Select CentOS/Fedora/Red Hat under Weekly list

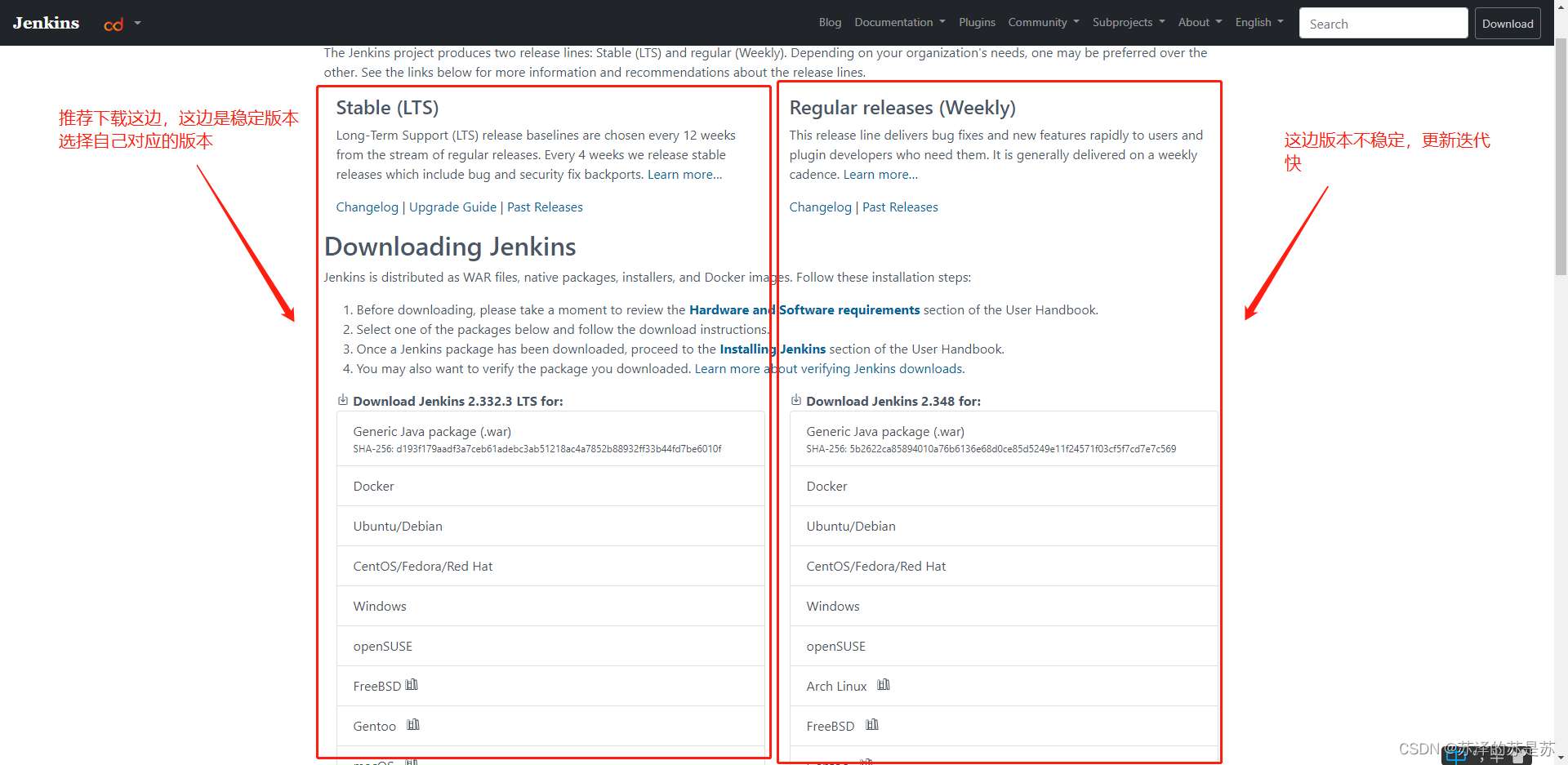1004,567
